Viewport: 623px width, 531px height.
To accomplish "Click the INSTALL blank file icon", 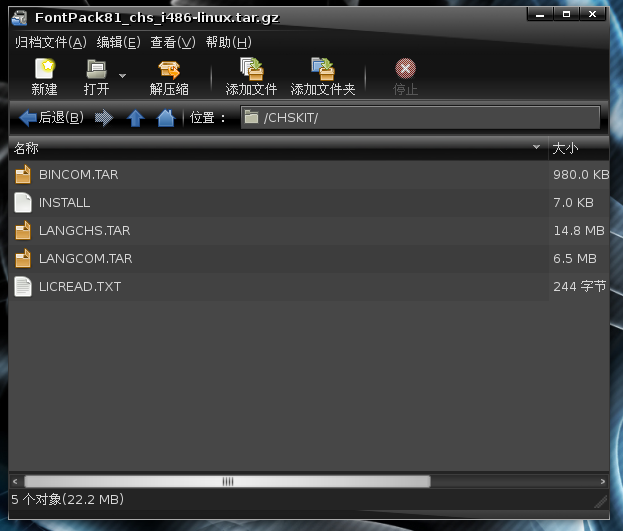I will pyautogui.click(x=23, y=203).
